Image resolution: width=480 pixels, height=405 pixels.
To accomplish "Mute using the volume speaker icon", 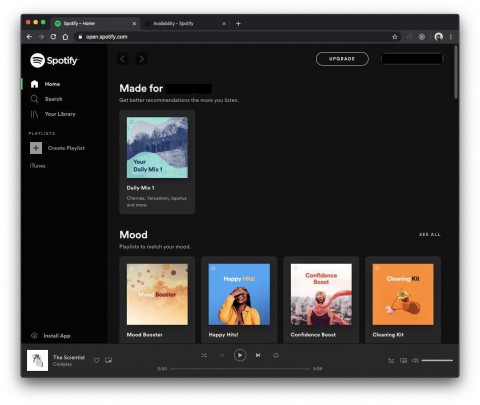I will pyautogui.click(x=415, y=360).
